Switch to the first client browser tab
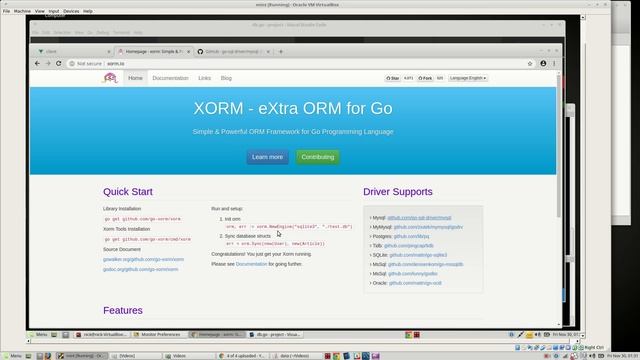The width and height of the screenshot is (640, 360). pos(73,52)
